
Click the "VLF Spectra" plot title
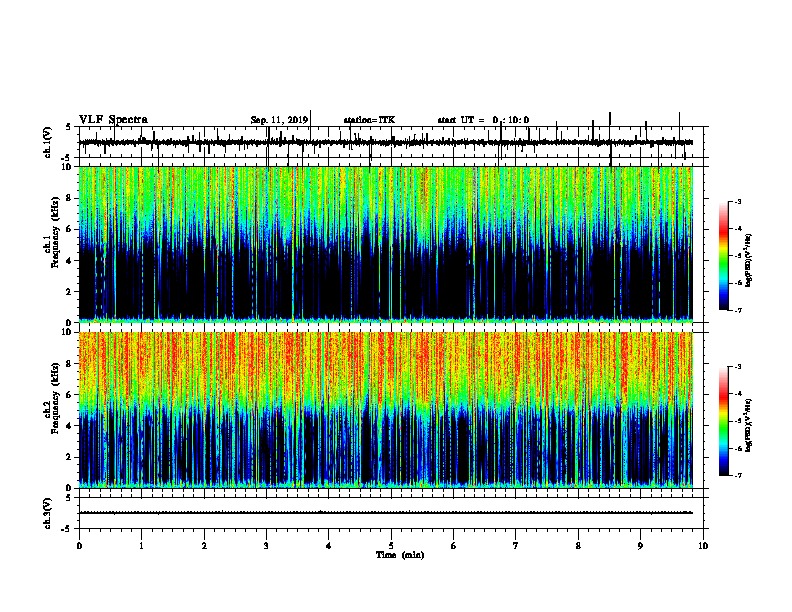[113, 120]
